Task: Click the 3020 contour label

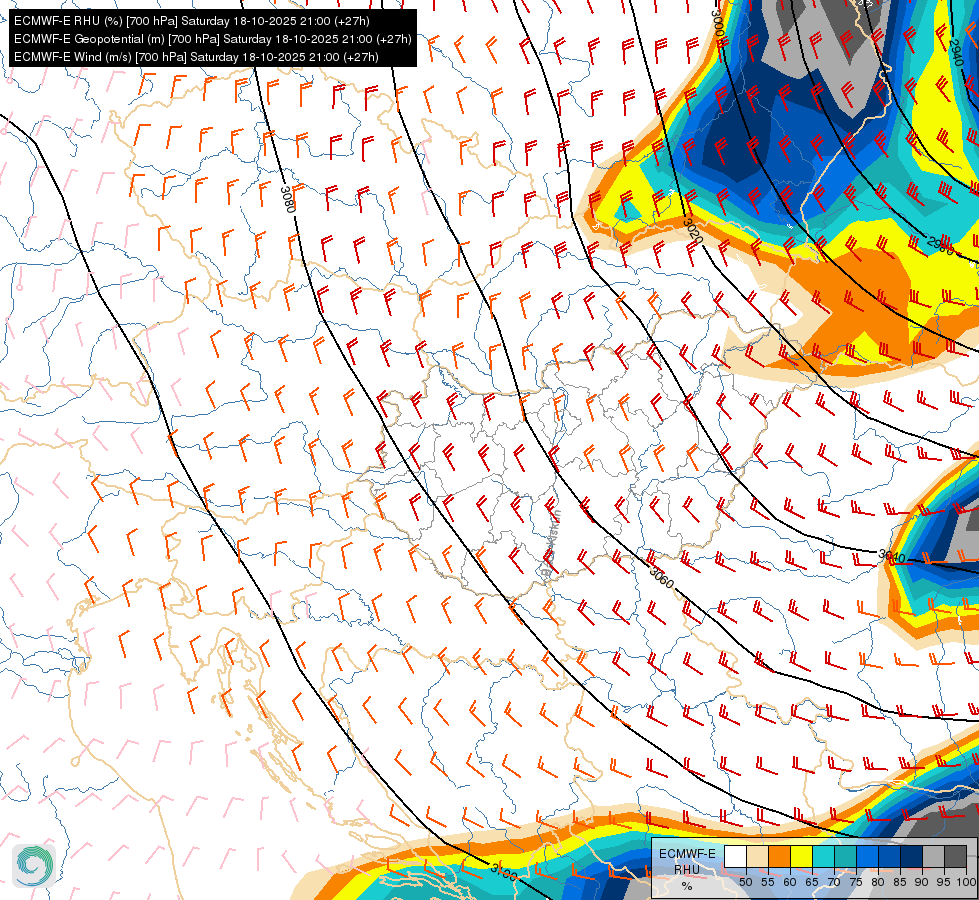Action: (693, 231)
